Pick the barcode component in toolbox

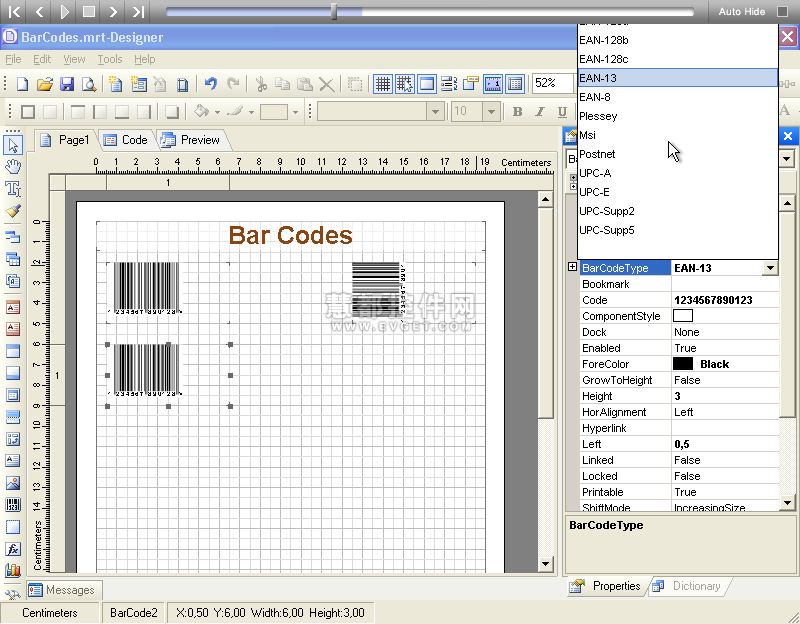pyautogui.click(x=13, y=505)
